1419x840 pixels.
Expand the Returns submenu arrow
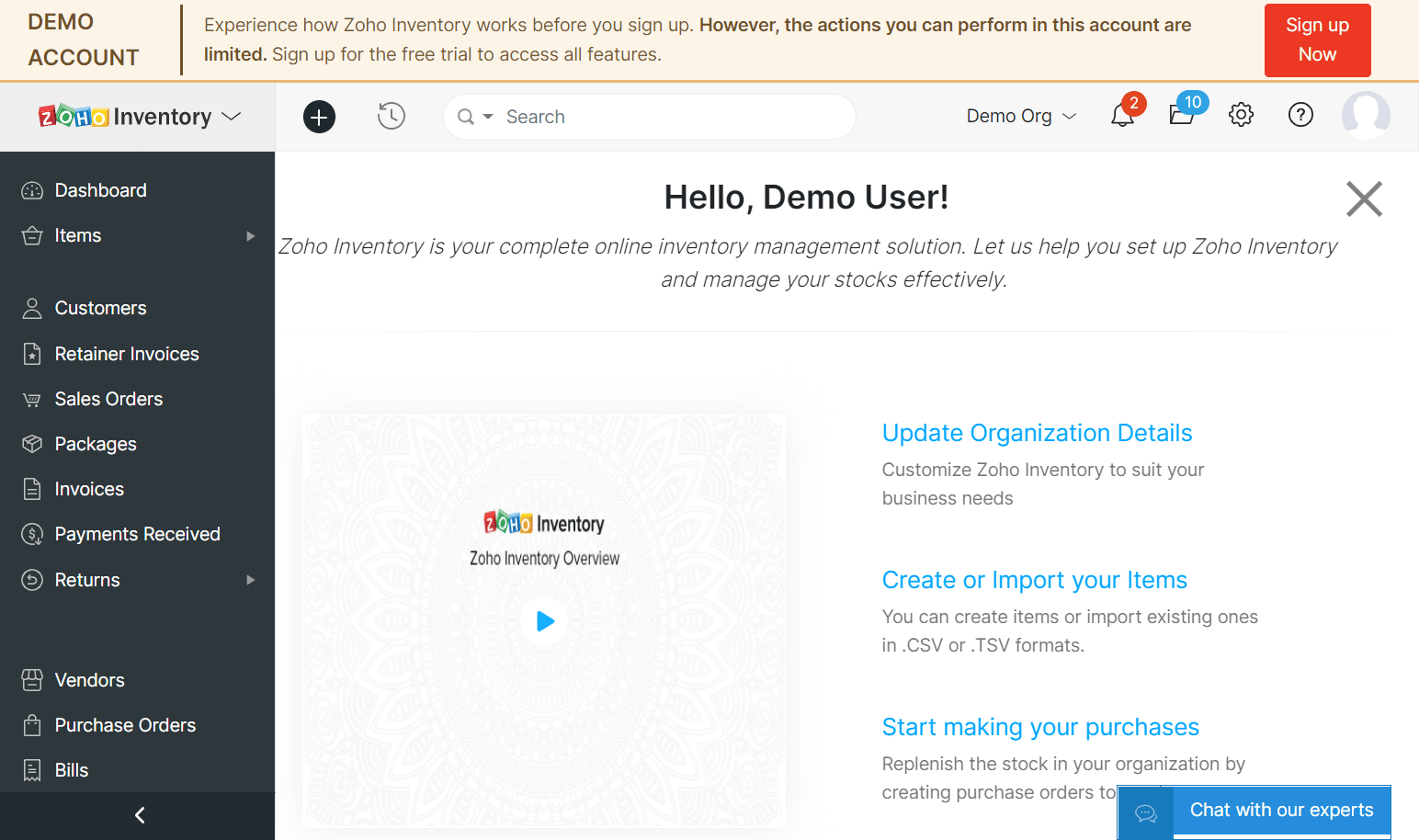(250, 580)
